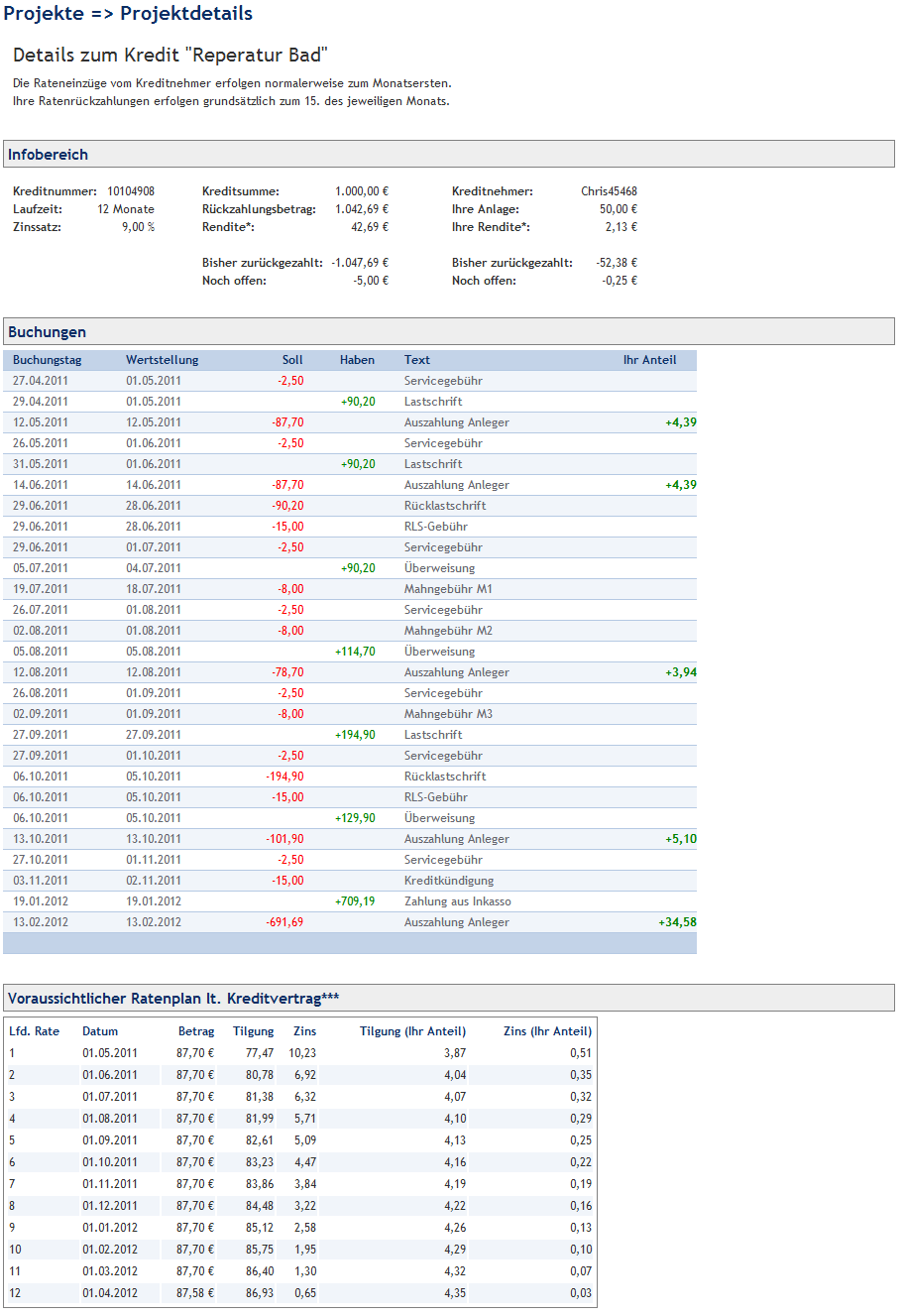
Task: Click the Tilgung value 83,86
Action: pos(260,1184)
